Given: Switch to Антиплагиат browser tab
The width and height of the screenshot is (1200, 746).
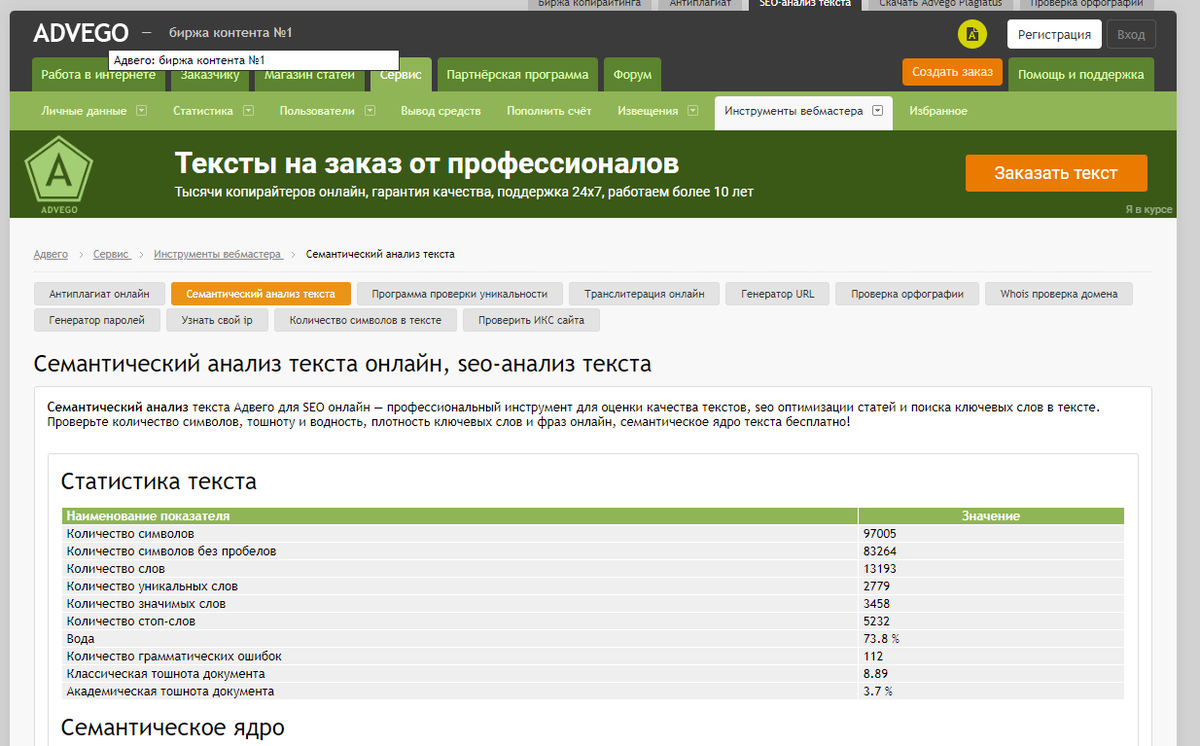Looking at the screenshot, I should (x=699, y=4).
